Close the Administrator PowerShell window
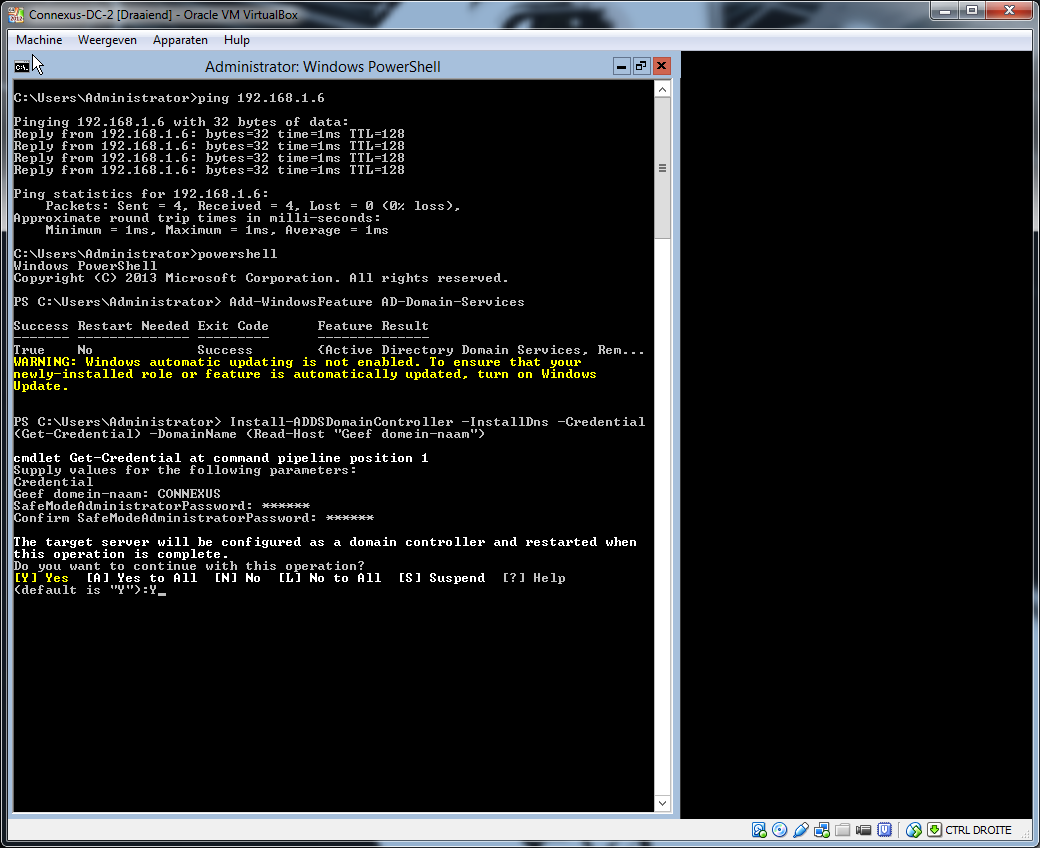The height and width of the screenshot is (848, 1040). 661,66
